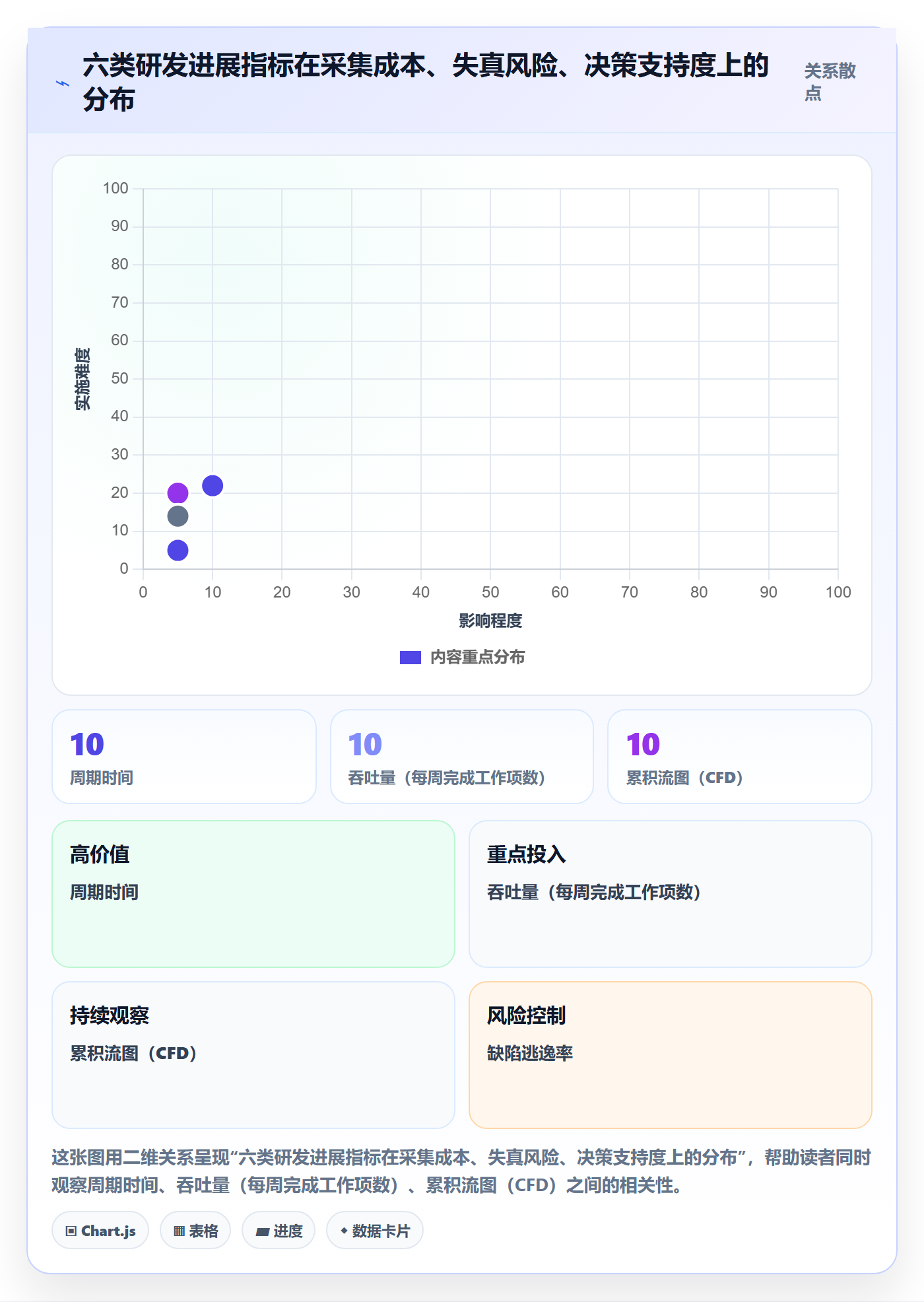Click the 累积流图（CFD）text in 持续观察 card
The height and width of the screenshot is (1302, 924).
(x=133, y=1053)
